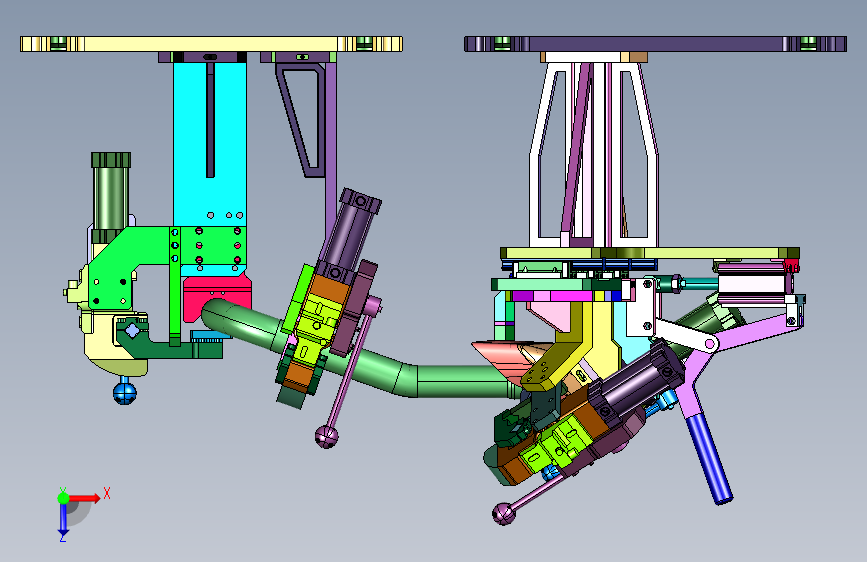Viewport: 867px width, 562px height.
Task: Select the purple ball knob at lower right
Action: tap(503, 513)
